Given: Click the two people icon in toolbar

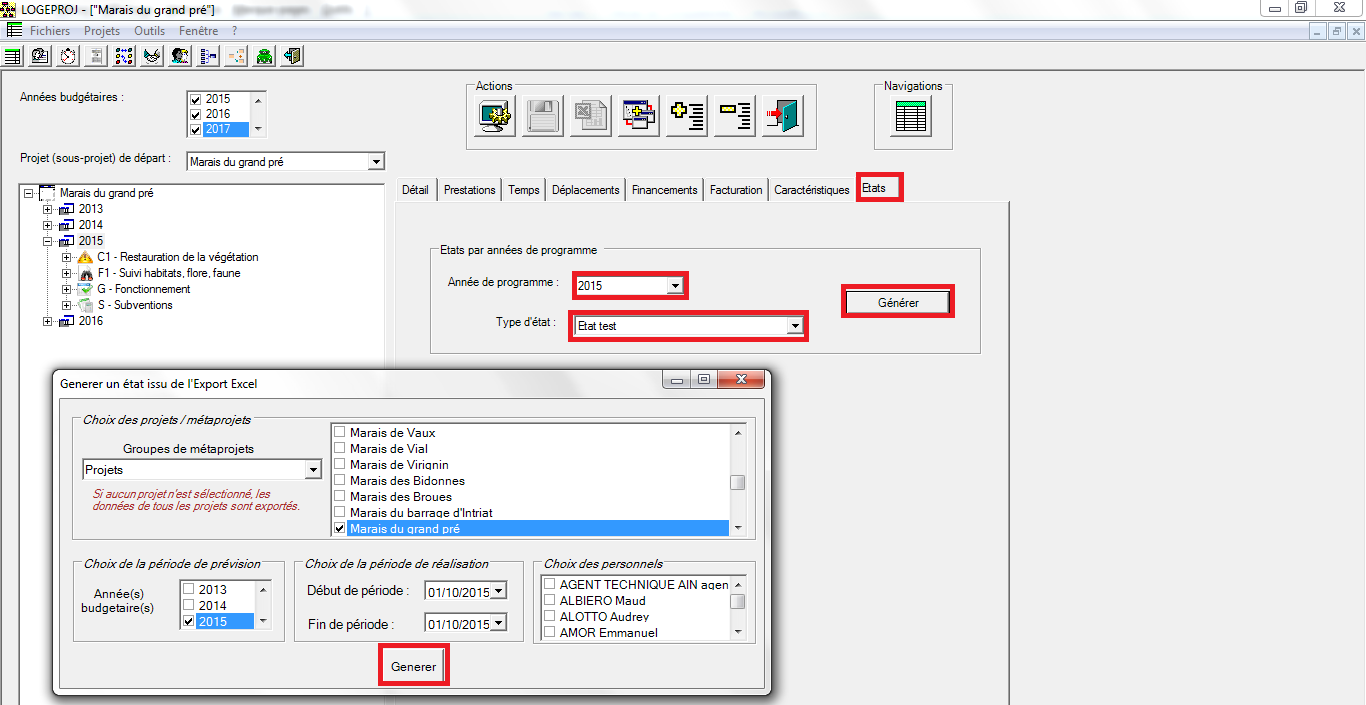Looking at the screenshot, I should pyautogui.click(x=180, y=56).
